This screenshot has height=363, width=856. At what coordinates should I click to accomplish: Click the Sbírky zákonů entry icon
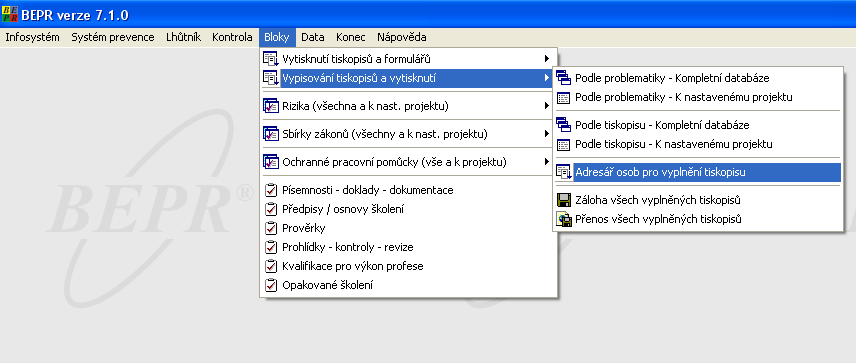pyautogui.click(x=271, y=134)
